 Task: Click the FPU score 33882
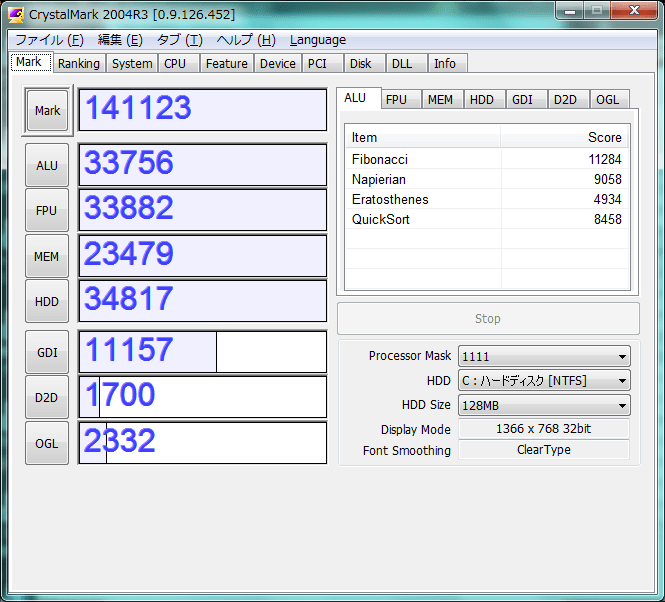click(203, 210)
